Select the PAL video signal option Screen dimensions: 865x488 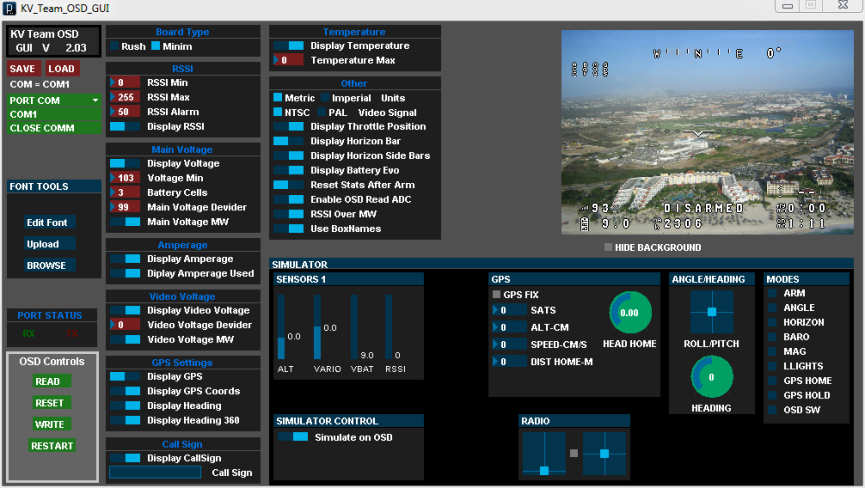pos(320,112)
